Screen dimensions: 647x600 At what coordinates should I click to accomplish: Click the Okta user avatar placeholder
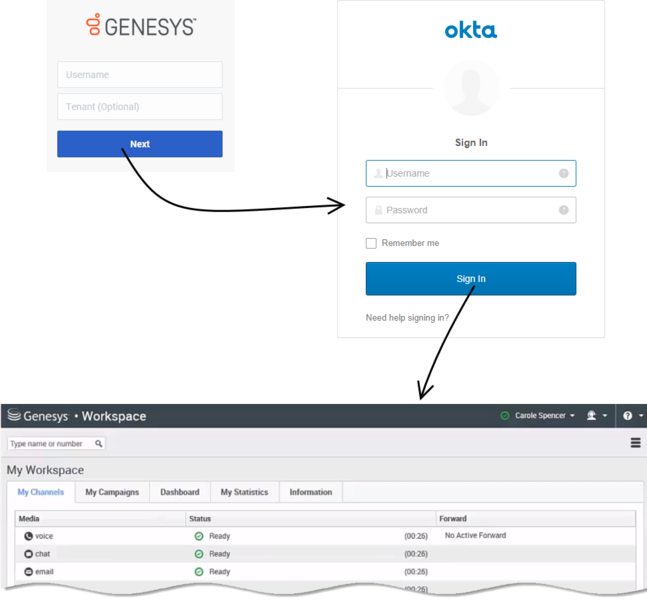click(471, 88)
